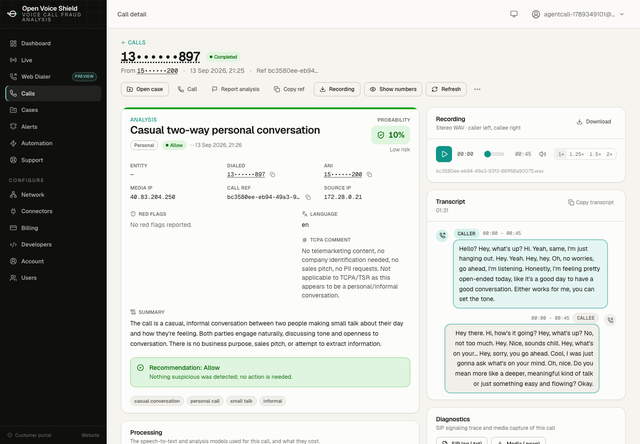Open Account settings
The width and height of the screenshot is (640, 444).
click(x=53, y=261)
